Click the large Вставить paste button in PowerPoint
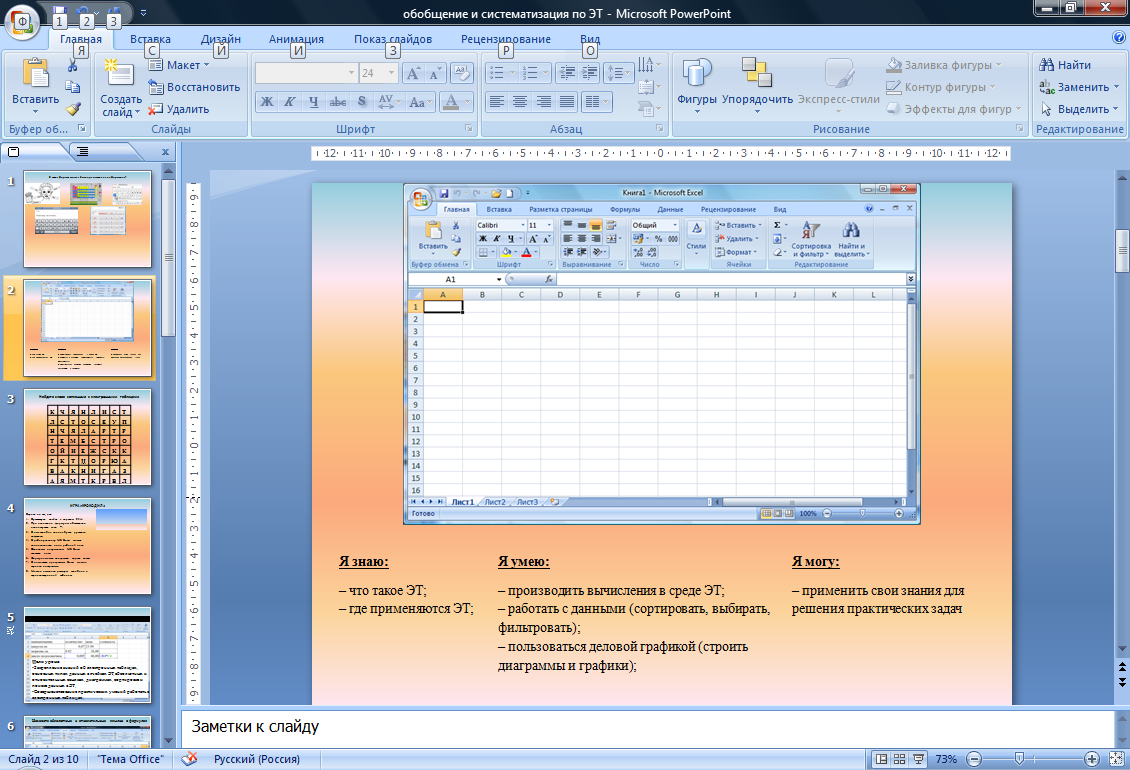Viewport: 1130px width, 770px height. (x=35, y=84)
